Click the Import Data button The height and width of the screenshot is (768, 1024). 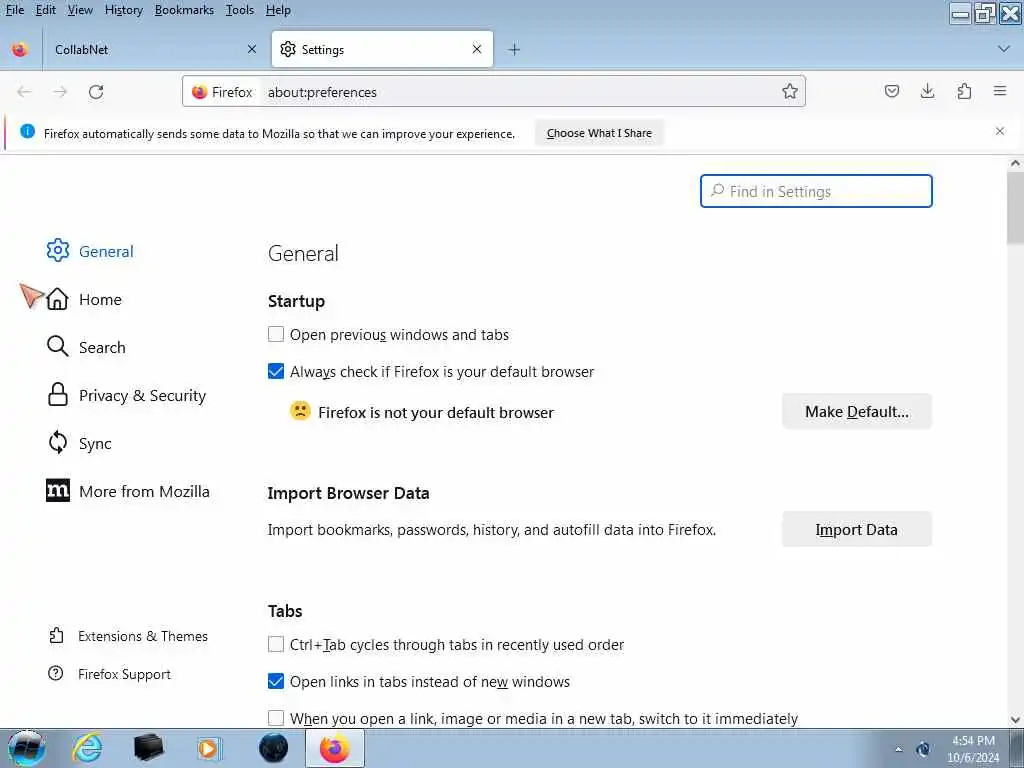(857, 530)
